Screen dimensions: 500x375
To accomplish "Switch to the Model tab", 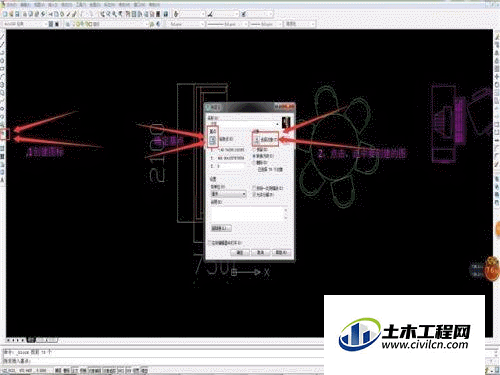I will pos(31,340).
